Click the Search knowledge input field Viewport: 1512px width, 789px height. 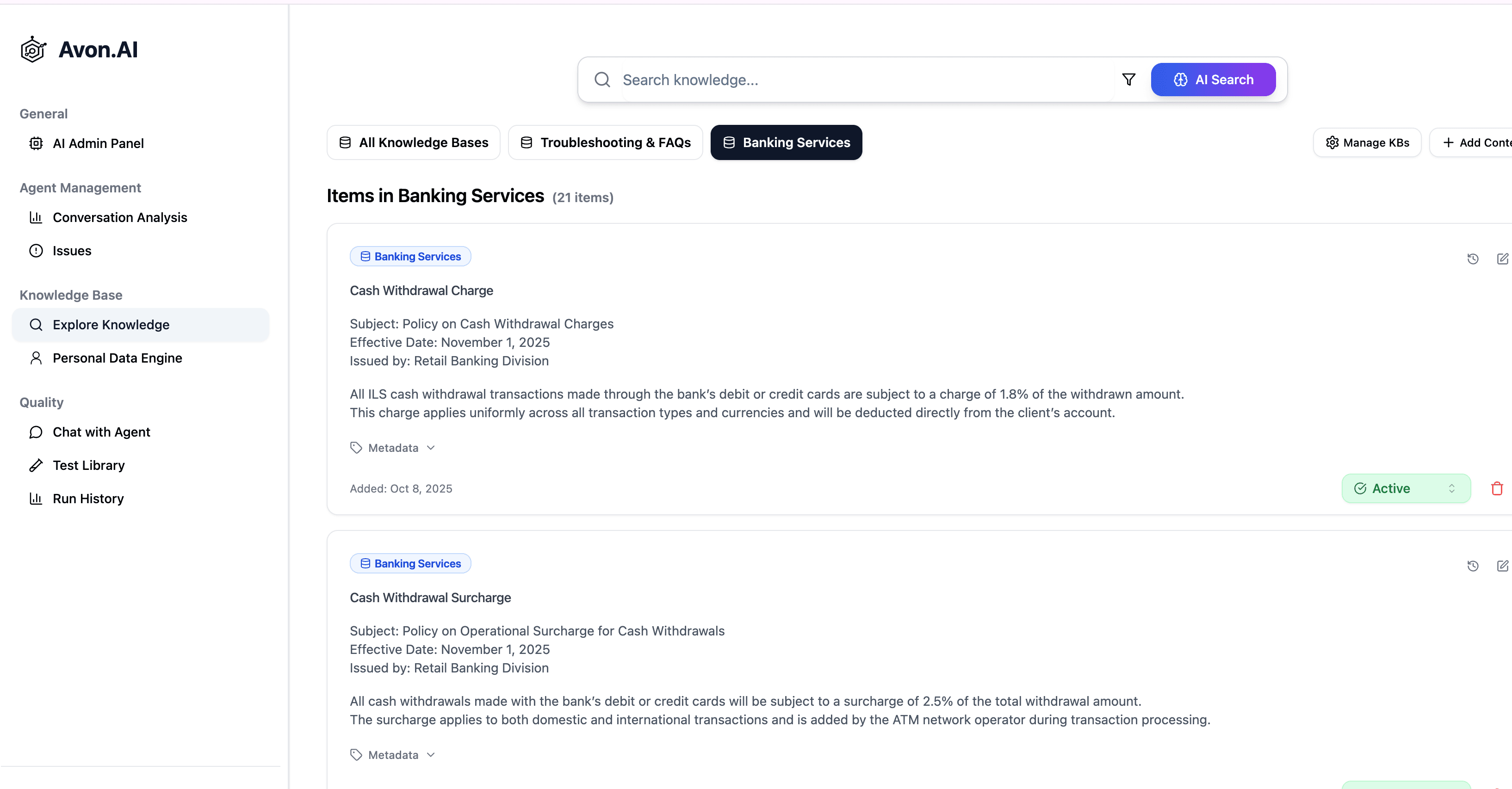822,80
